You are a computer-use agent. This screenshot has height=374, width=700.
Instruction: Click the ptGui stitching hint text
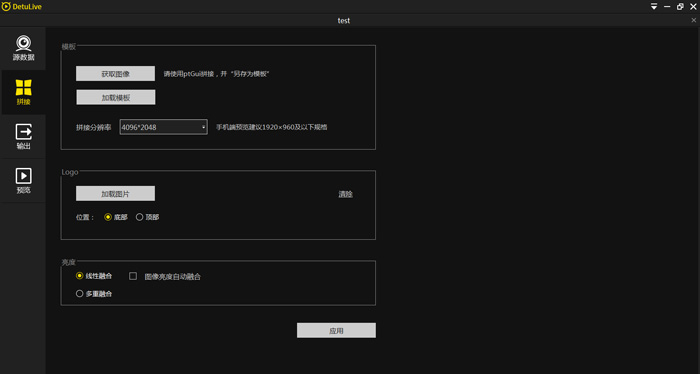216,74
